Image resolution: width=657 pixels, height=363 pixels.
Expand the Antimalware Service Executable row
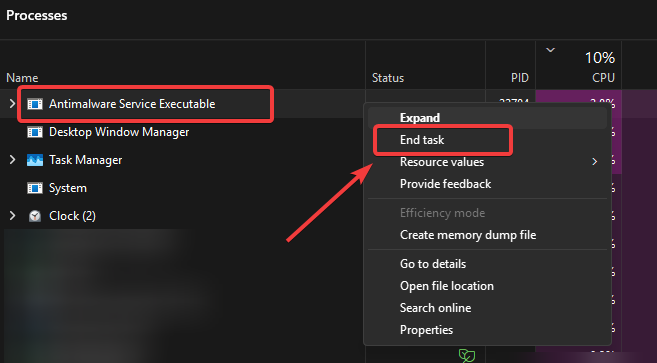[x=12, y=104]
